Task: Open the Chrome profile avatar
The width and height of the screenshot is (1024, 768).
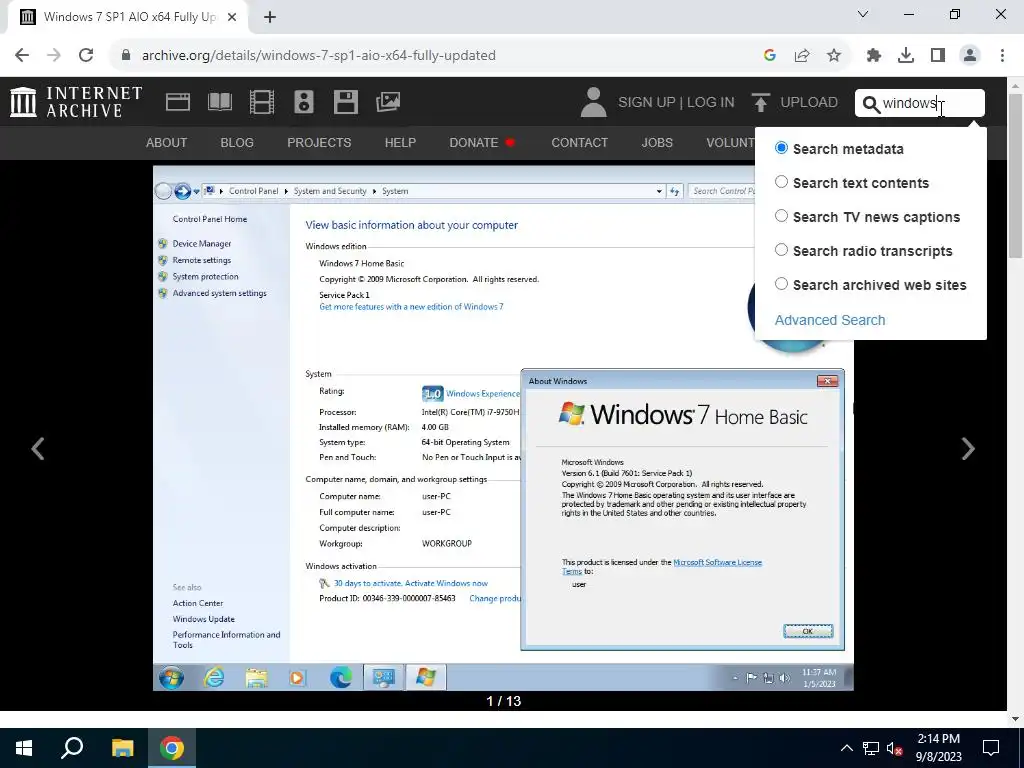Action: coord(970,56)
